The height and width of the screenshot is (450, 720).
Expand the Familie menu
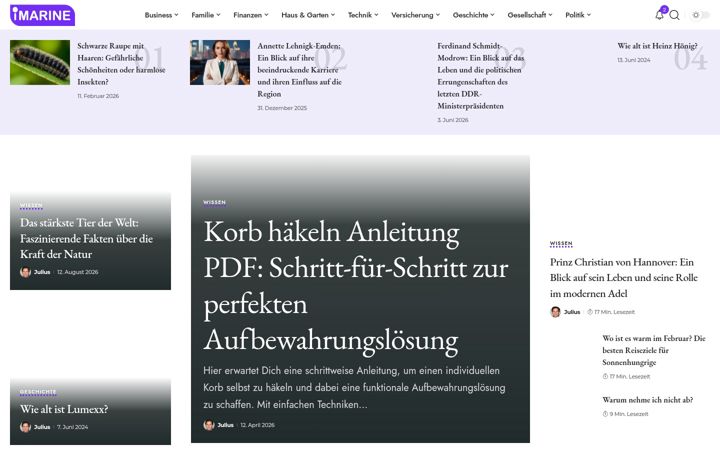pyautogui.click(x=206, y=15)
